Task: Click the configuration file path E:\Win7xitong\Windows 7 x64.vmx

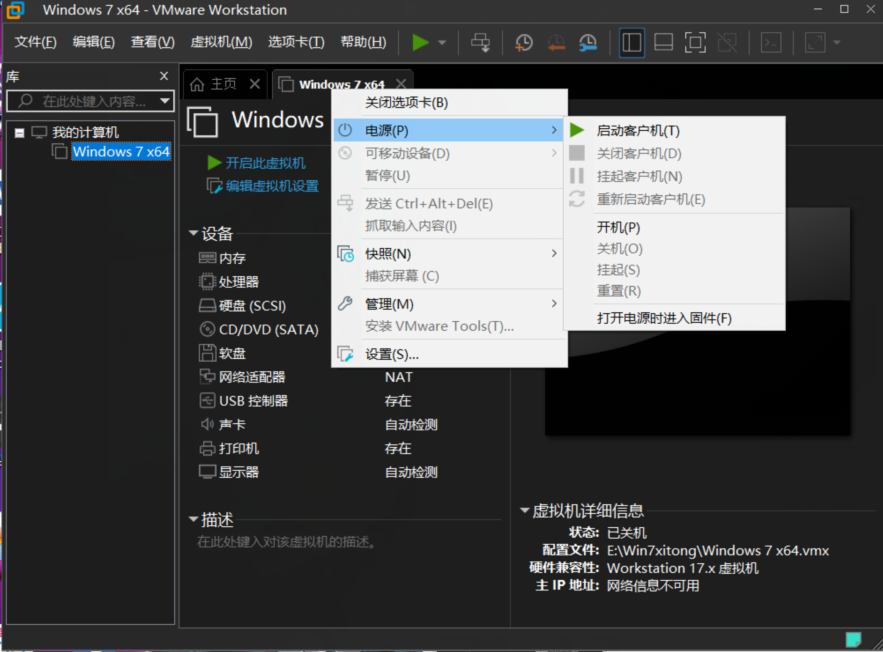Action: click(x=717, y=551)
